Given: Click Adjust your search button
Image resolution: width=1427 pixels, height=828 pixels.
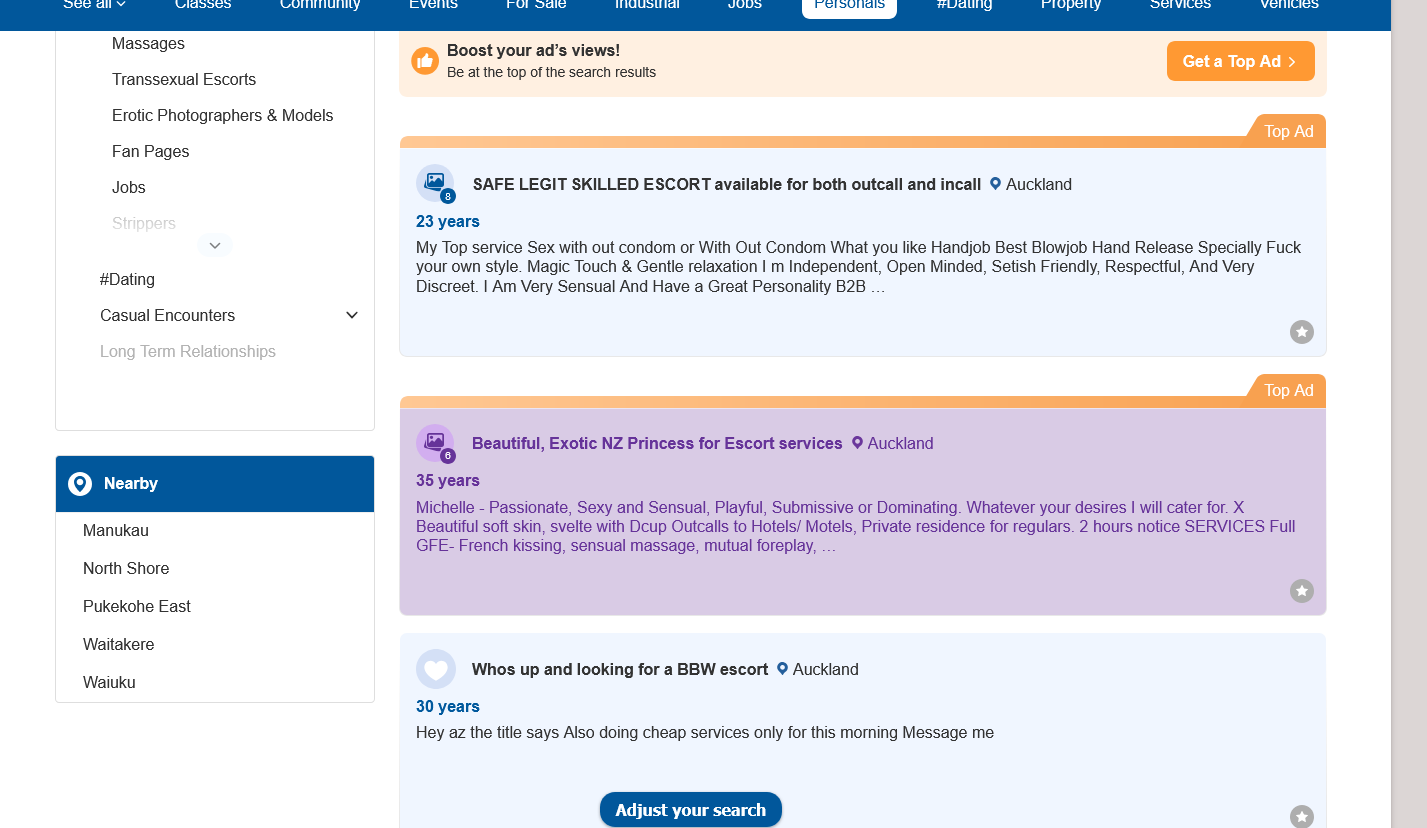Looking at the screenshot, I should [690, 810].
